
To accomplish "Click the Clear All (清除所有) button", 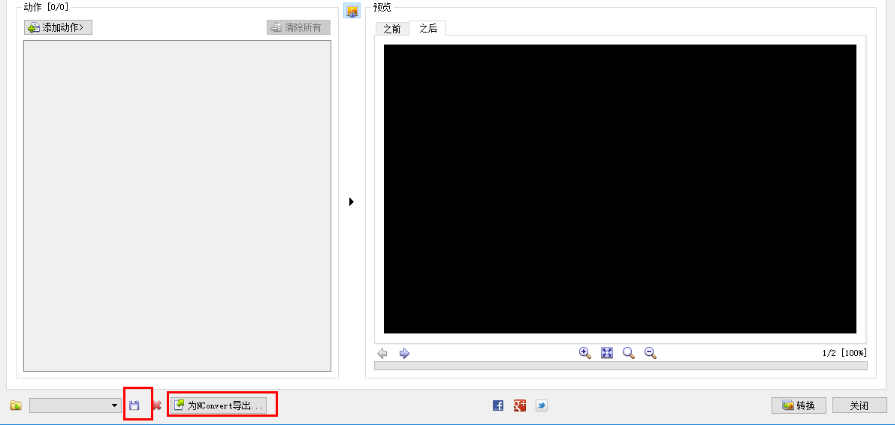I will pos(299,27).
